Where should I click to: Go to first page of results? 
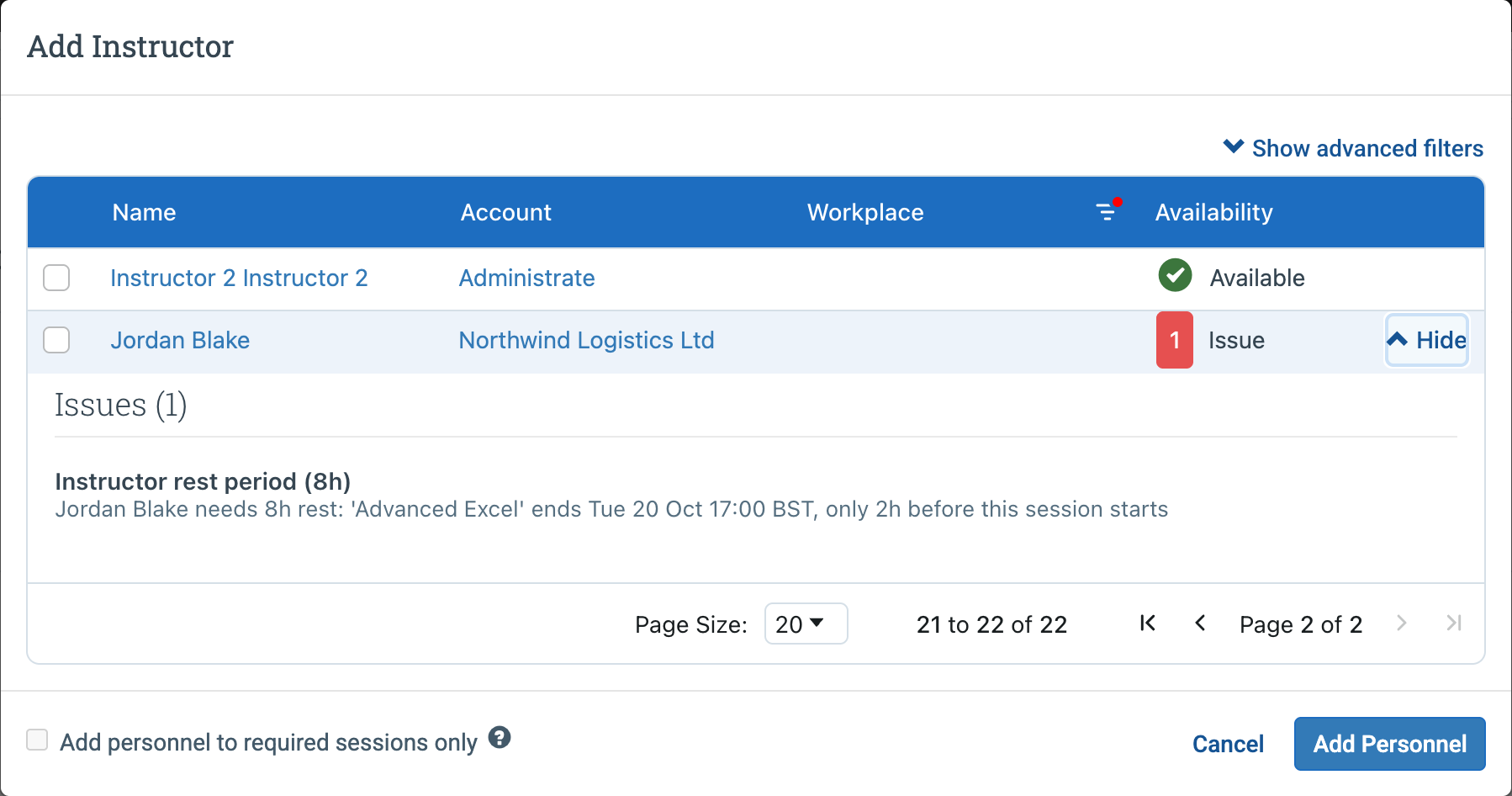[x=1148, y=623]
